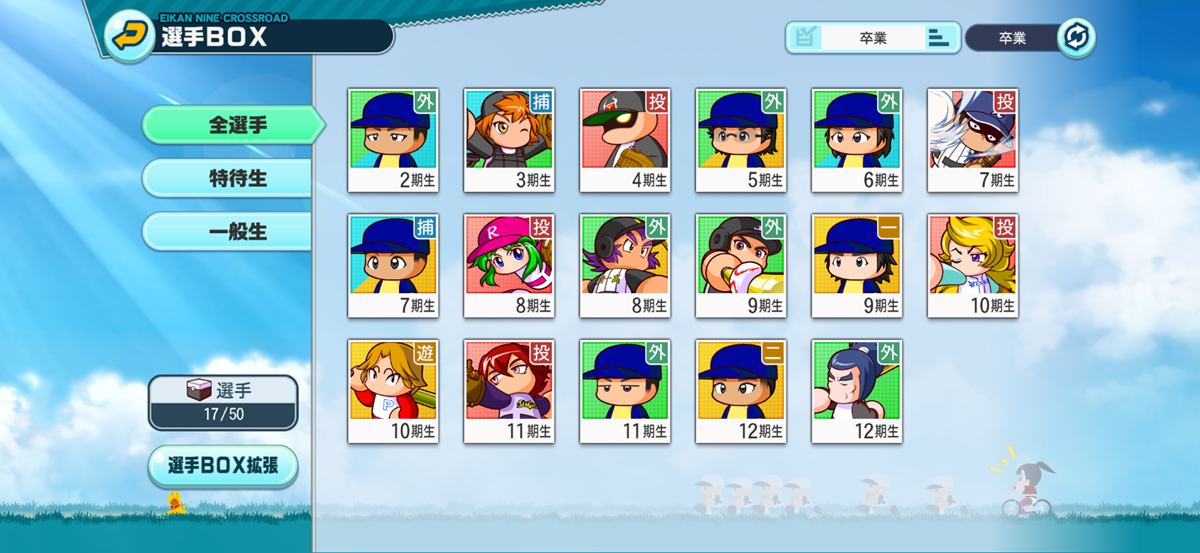Select the purple-haired outfielder 8期生 card
1200x553 pixels.
(x=625, y=266)
